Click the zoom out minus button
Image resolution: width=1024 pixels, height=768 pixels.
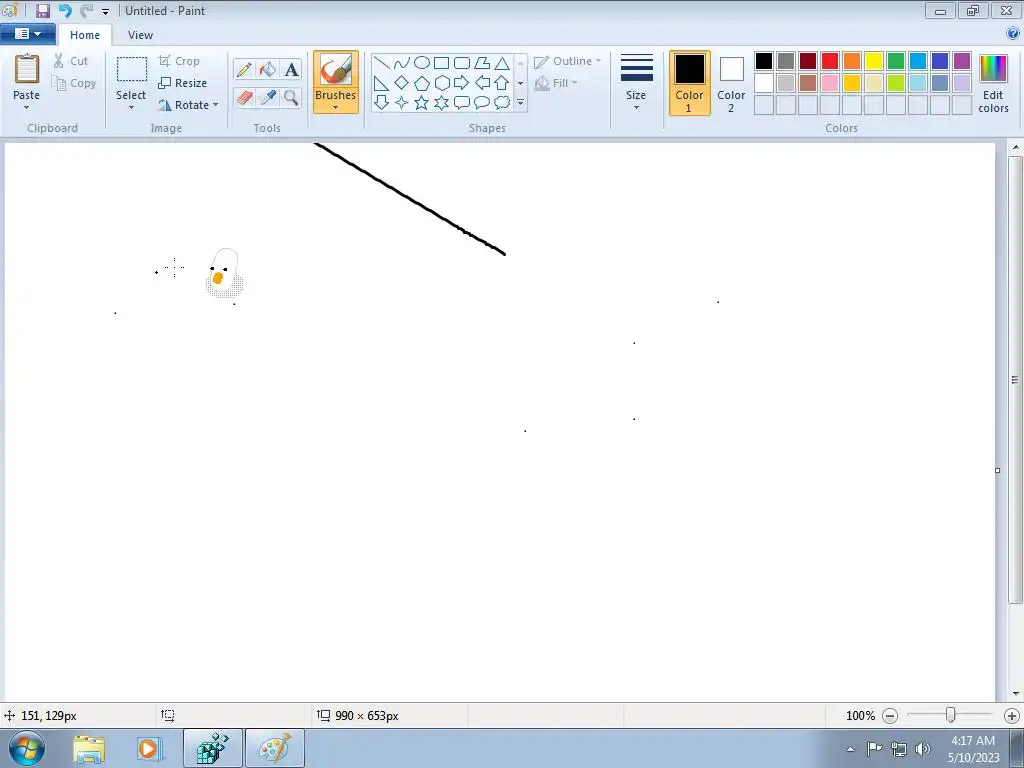coord(889,716)
